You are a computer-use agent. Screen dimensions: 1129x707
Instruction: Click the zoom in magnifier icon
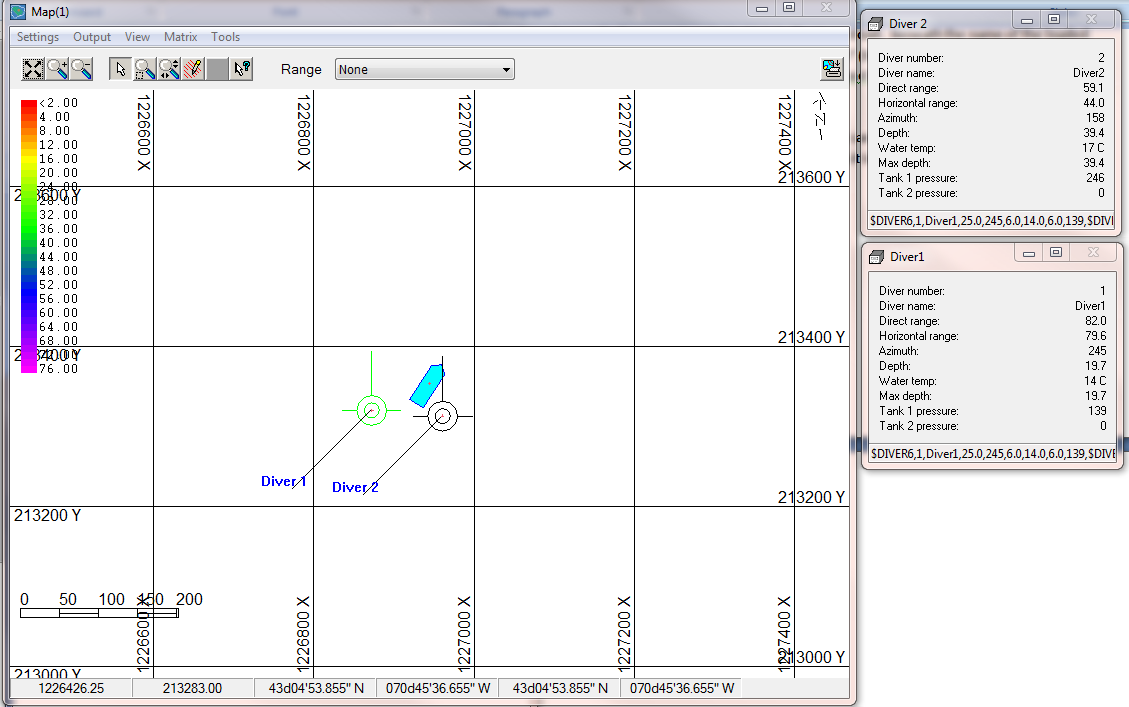click(x=58, y=69)
